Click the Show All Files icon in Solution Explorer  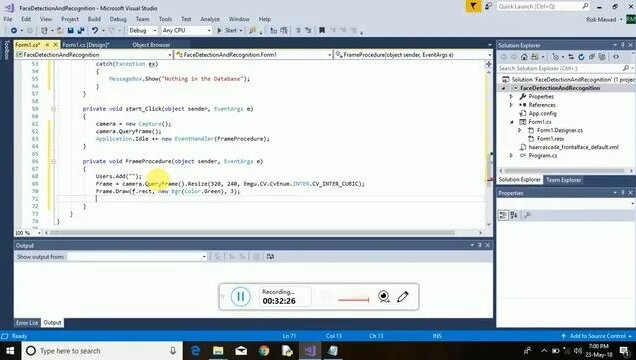(x=602, y=57)
